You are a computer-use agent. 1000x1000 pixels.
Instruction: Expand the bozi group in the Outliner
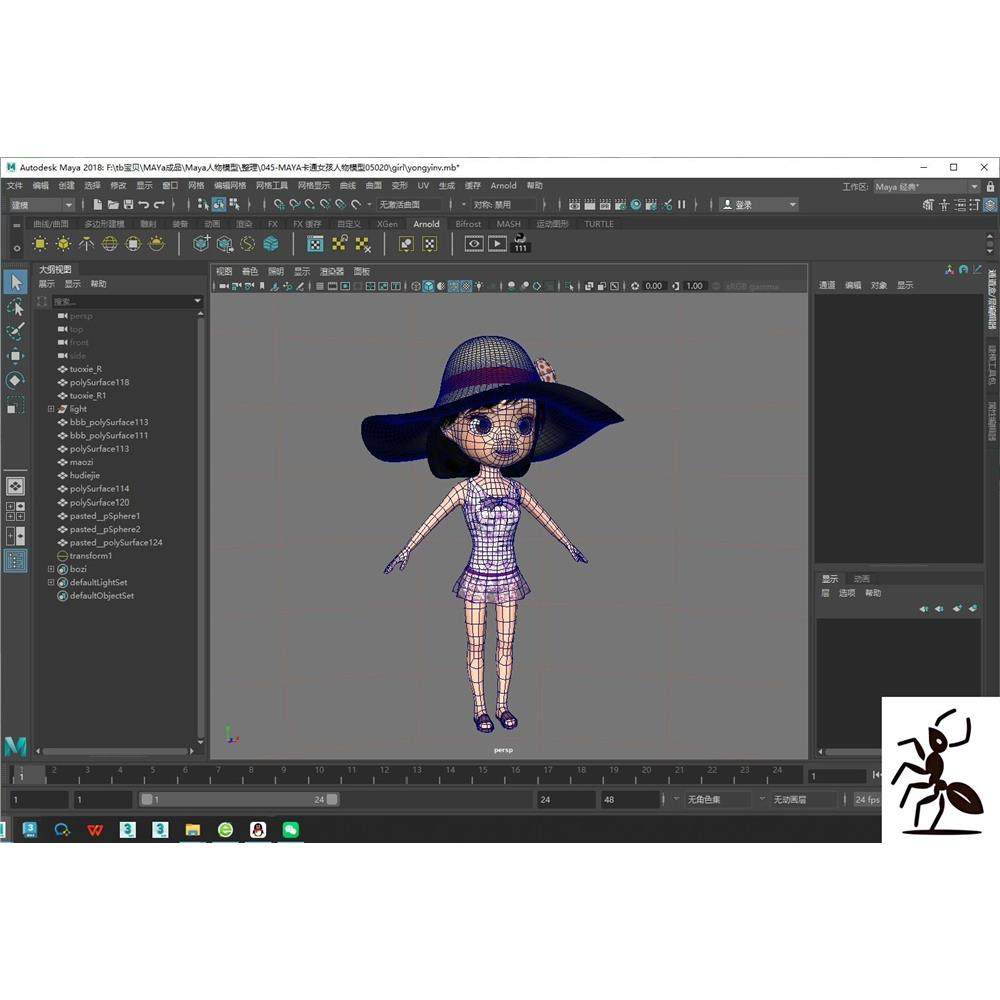[51, 568]
